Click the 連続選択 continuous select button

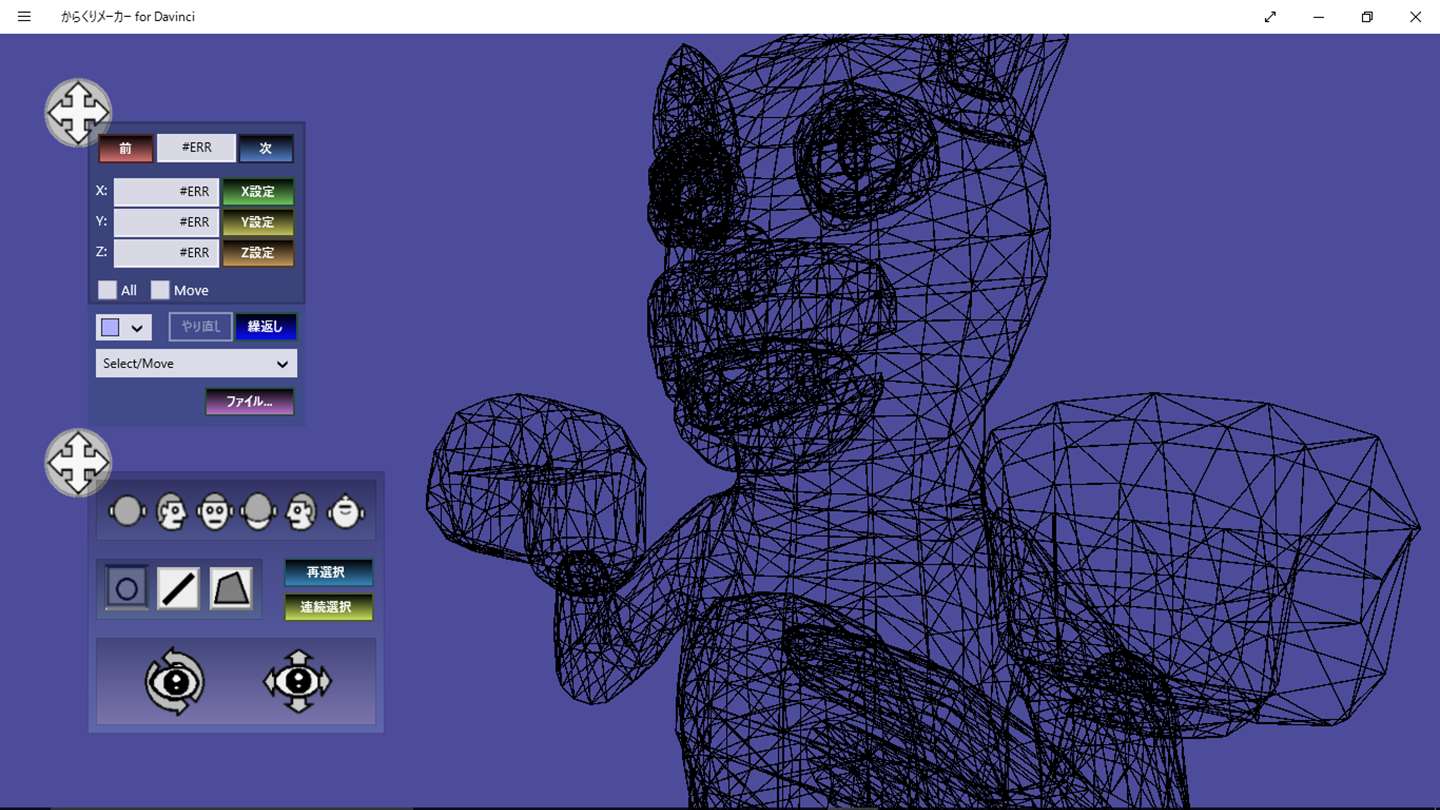point(328,607)
